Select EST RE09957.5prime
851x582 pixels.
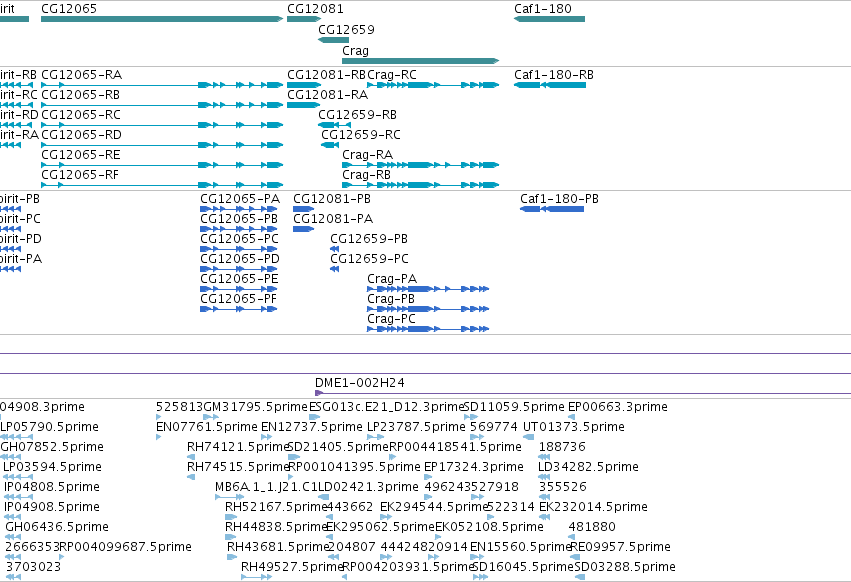click(x=620, y=547)
